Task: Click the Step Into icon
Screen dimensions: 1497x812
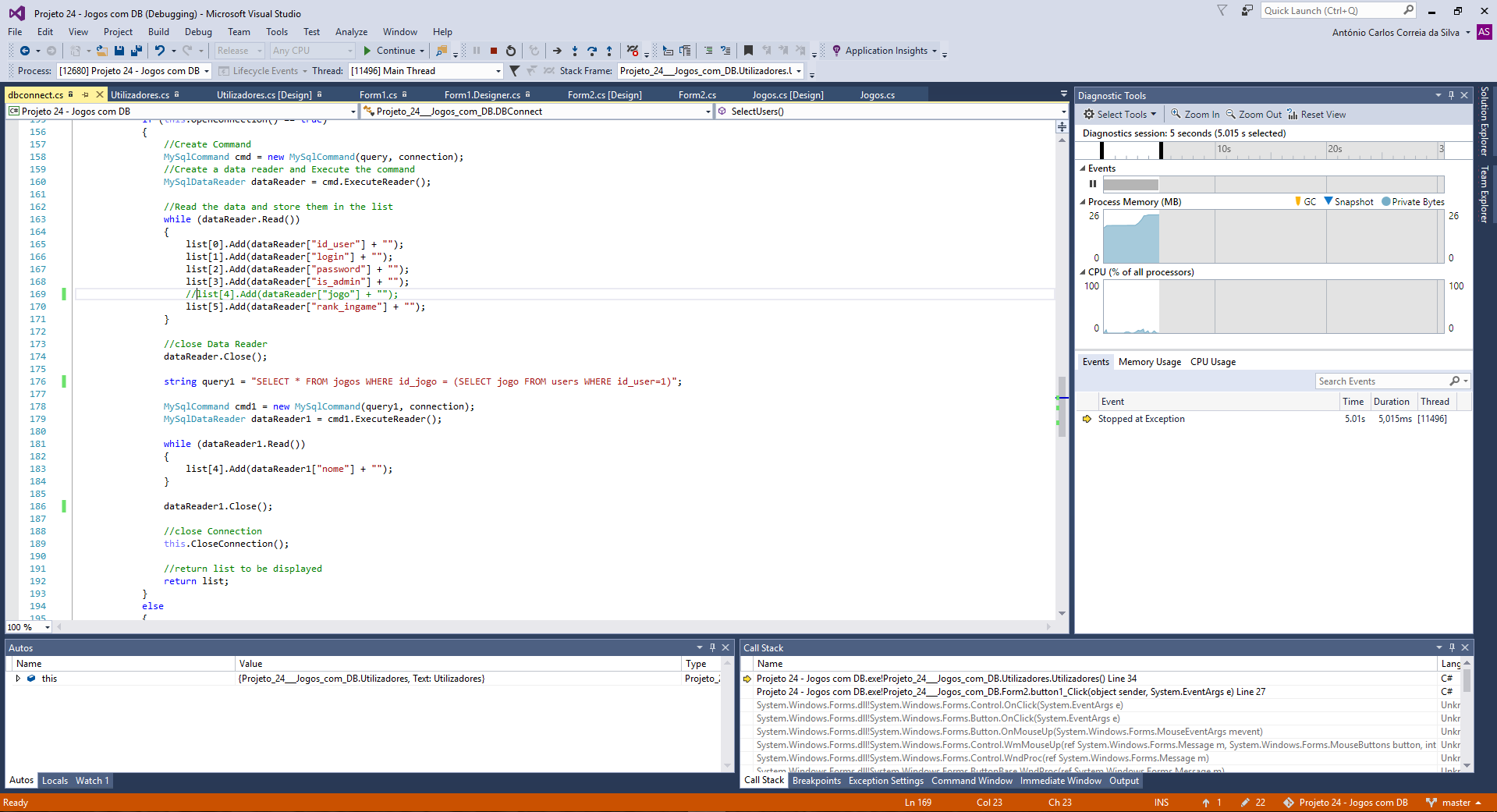Action: (575, 51)
